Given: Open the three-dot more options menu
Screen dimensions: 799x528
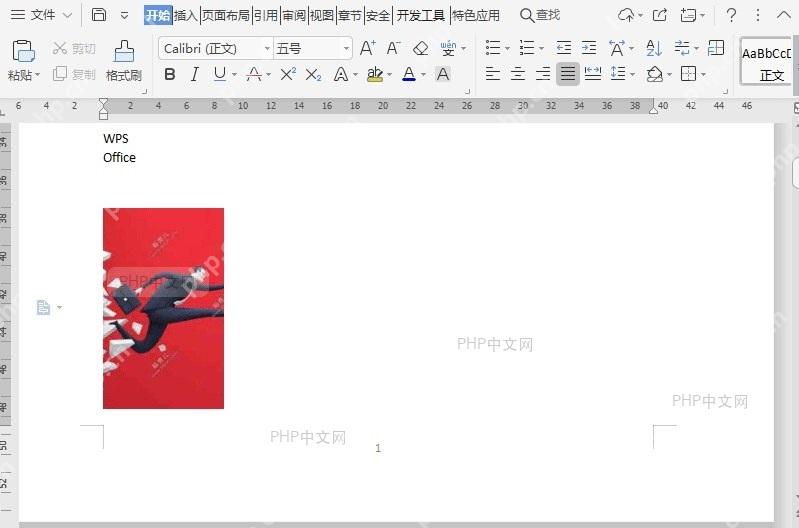Looking at the screenshot, I should pos(758,15).
